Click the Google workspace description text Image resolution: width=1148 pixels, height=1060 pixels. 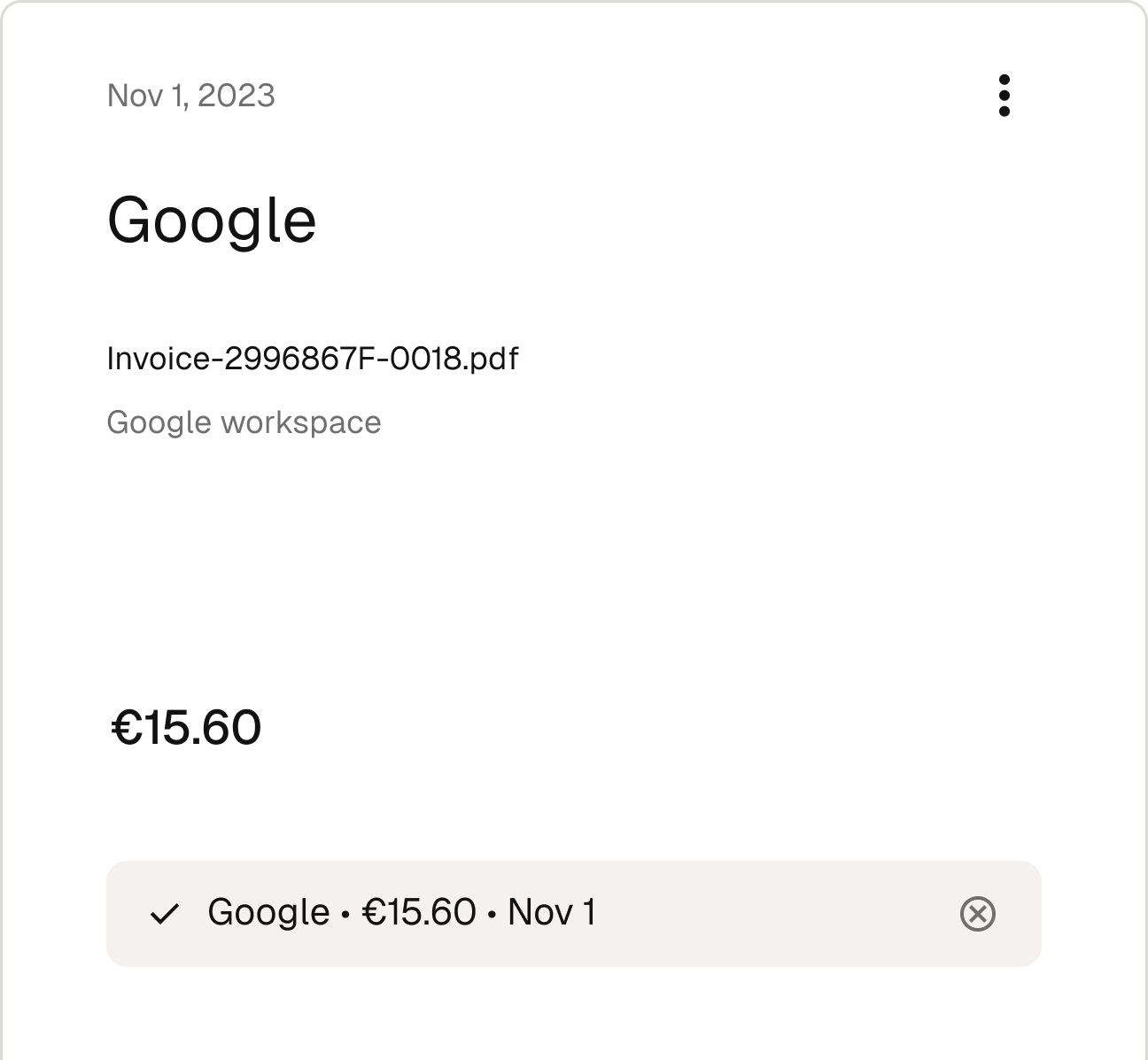(x=244, y=422)
